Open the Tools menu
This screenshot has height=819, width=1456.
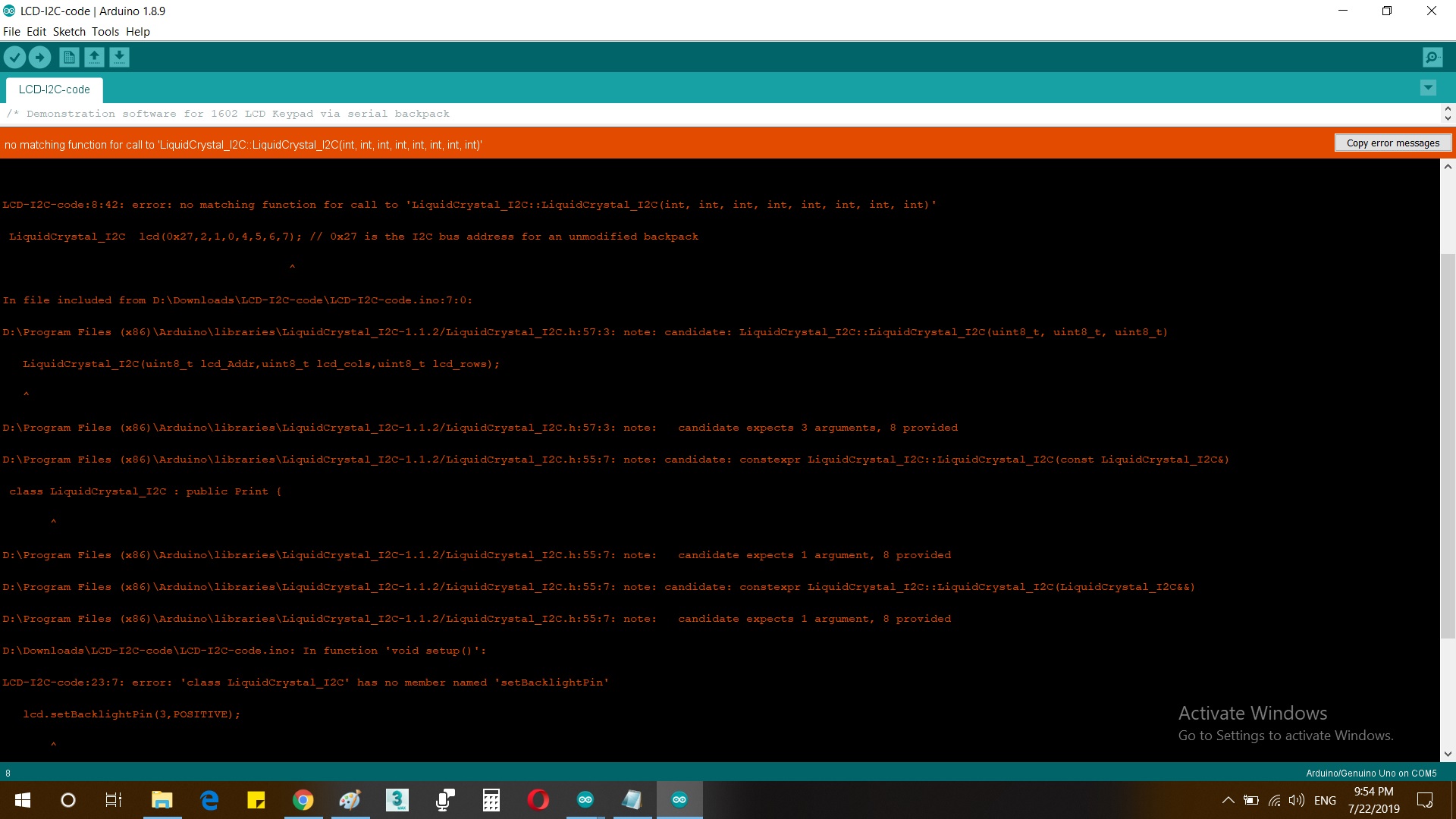click(x=105, y=32)
